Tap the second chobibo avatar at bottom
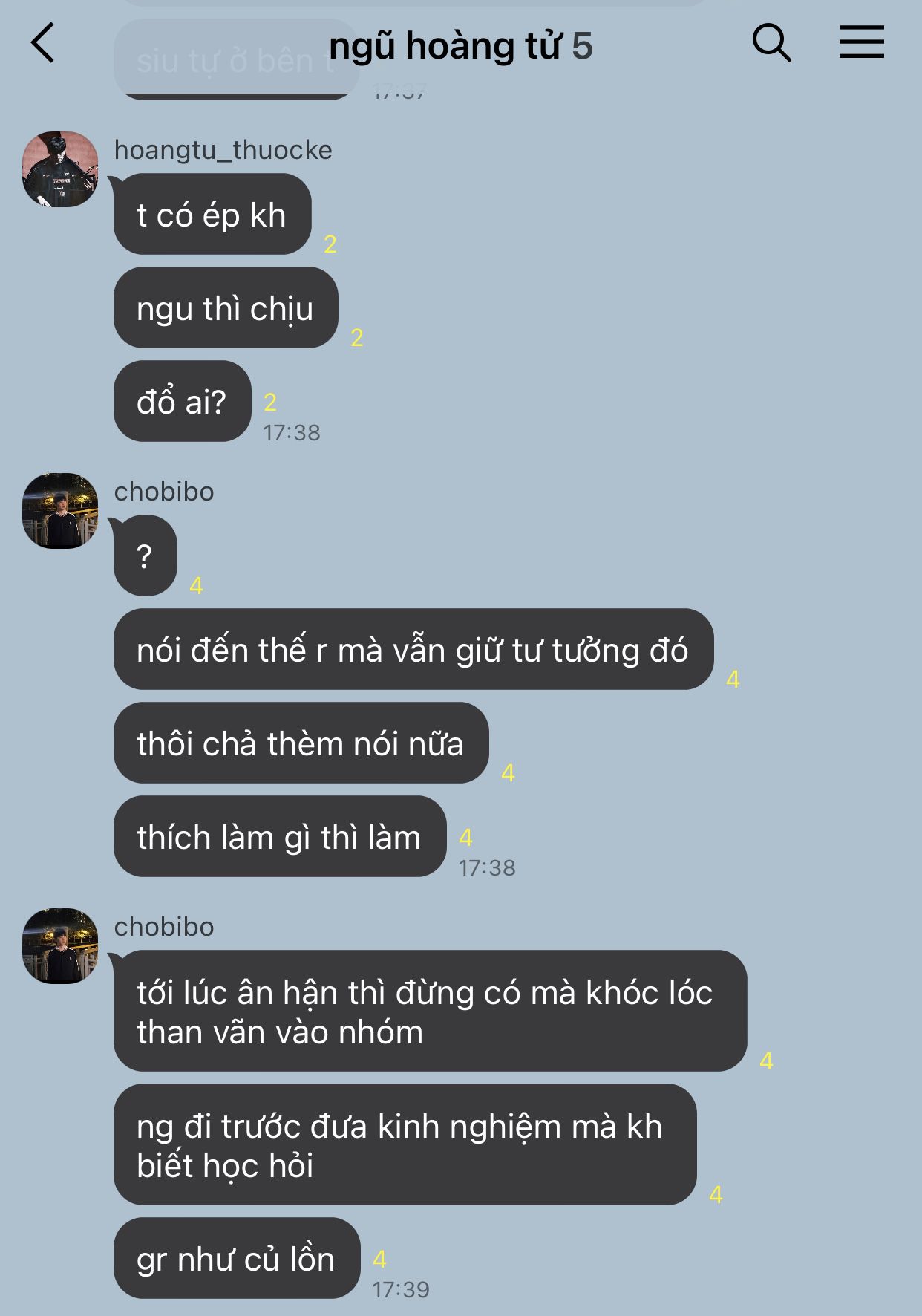 [60, 946]
